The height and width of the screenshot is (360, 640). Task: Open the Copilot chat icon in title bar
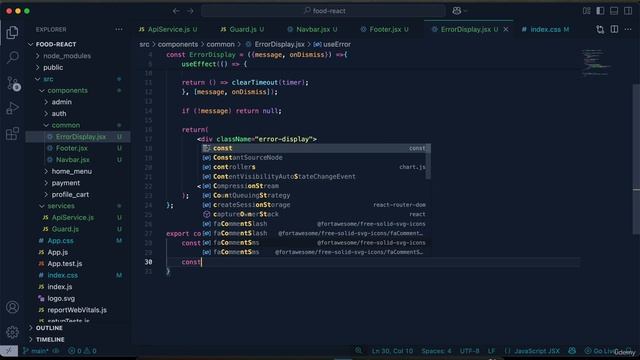(457, 11)
